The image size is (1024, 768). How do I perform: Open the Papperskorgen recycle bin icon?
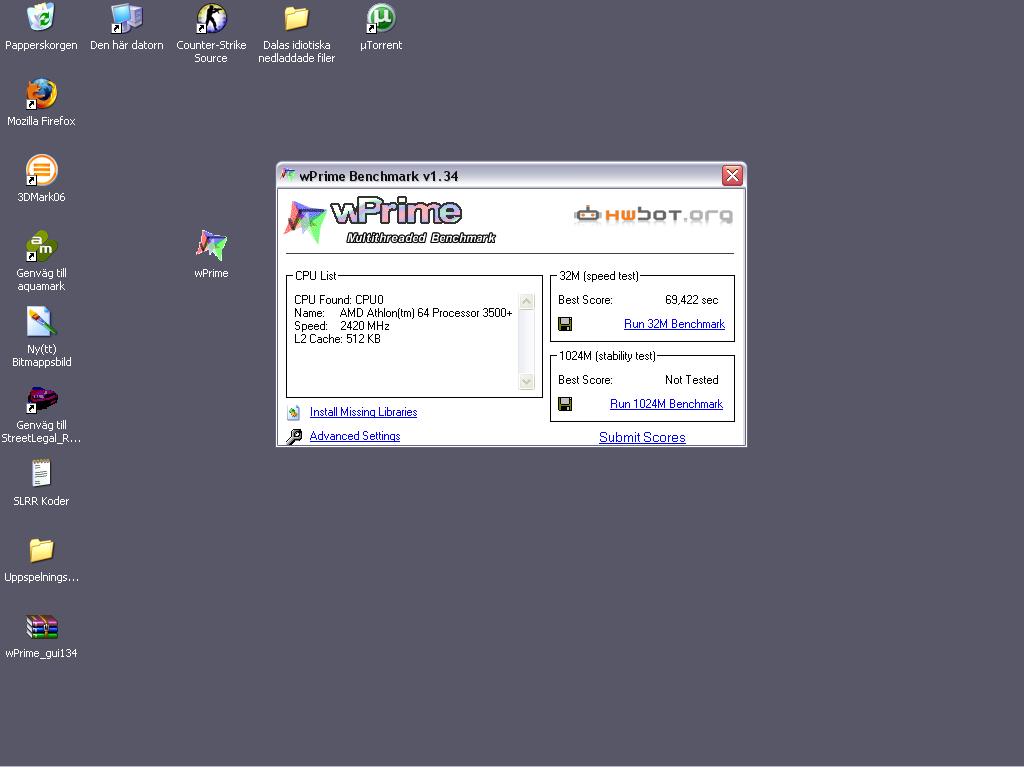[41, 18]
